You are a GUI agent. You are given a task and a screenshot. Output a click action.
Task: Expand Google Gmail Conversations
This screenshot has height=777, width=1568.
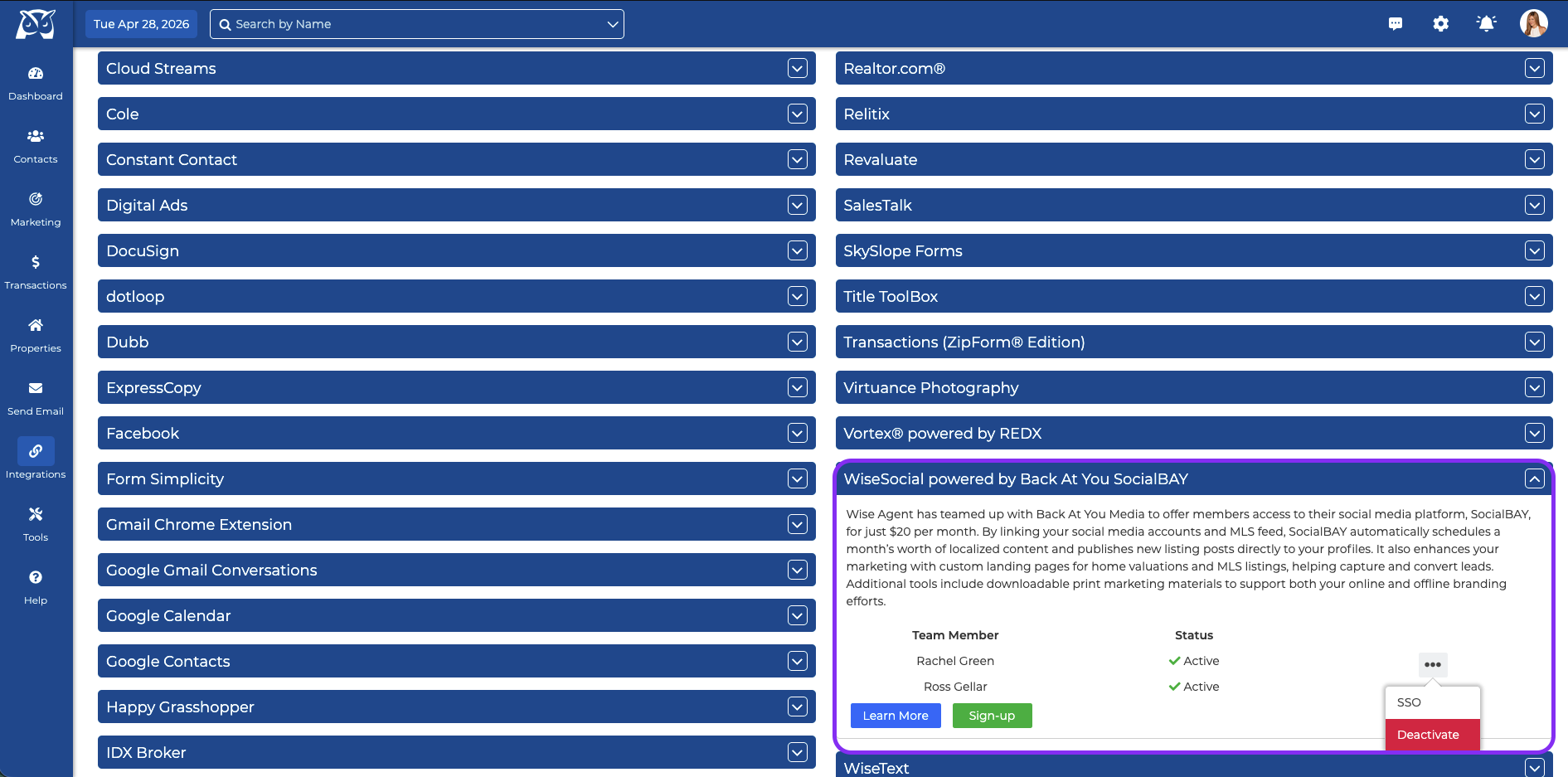pos(798,570)
